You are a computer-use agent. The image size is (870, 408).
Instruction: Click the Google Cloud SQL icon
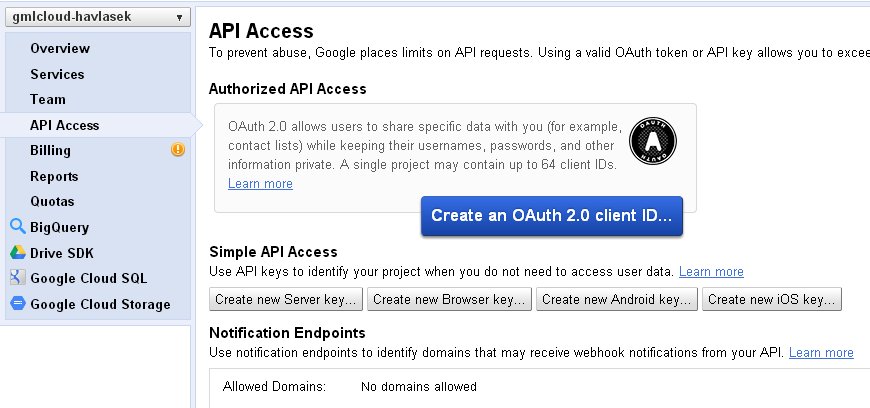[17, 278]
